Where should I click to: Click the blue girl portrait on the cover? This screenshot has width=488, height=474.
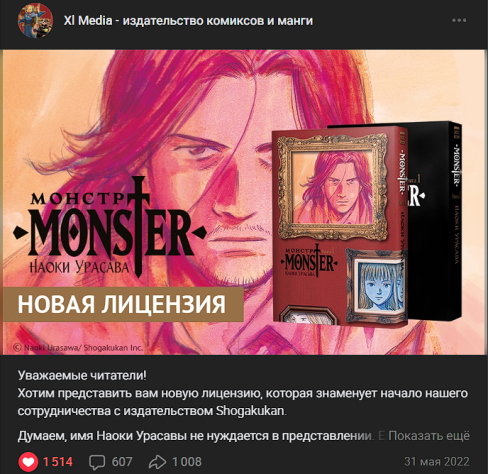tap(377, 285)
